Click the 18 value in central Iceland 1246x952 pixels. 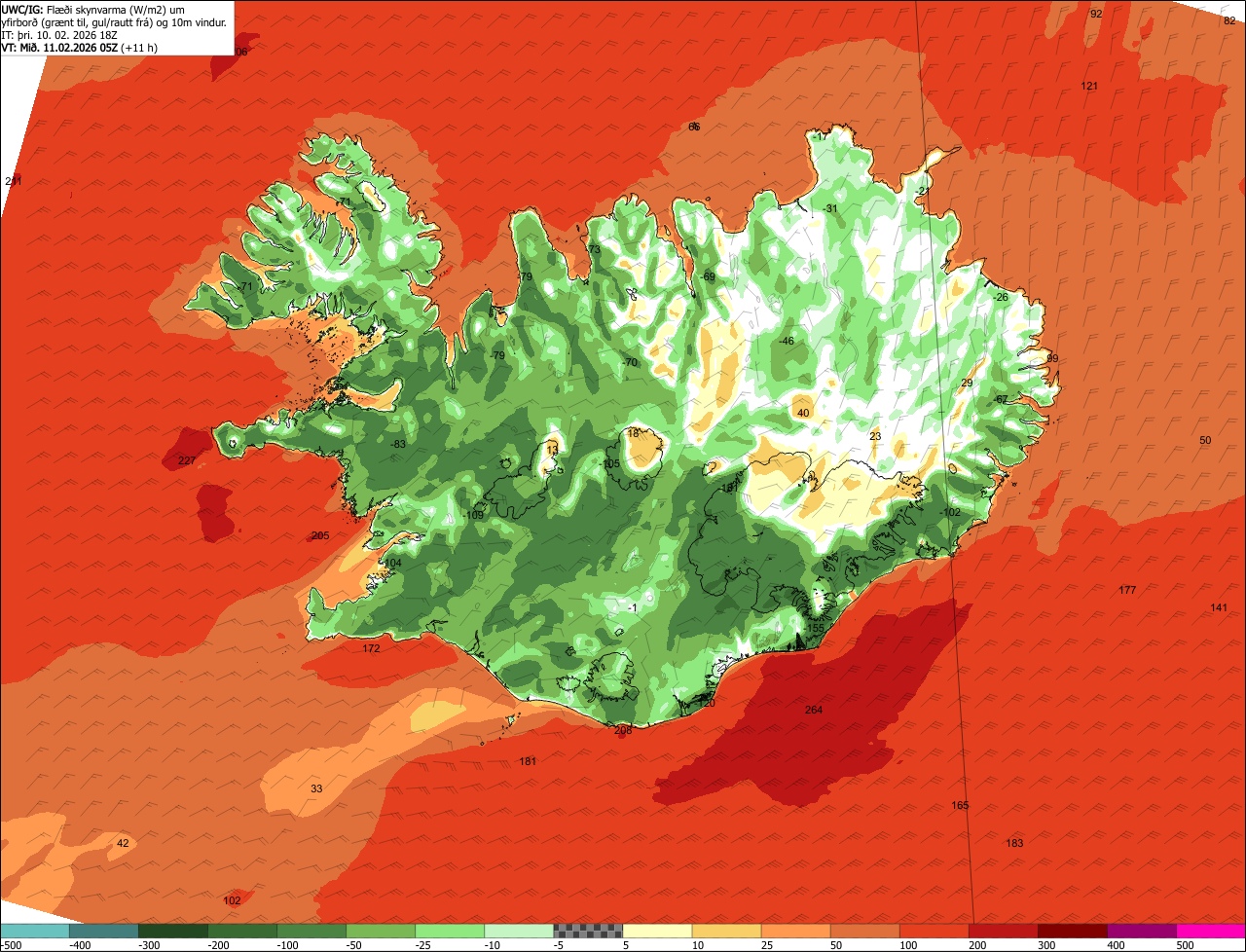pyautogui.click(x=634, y=433)
